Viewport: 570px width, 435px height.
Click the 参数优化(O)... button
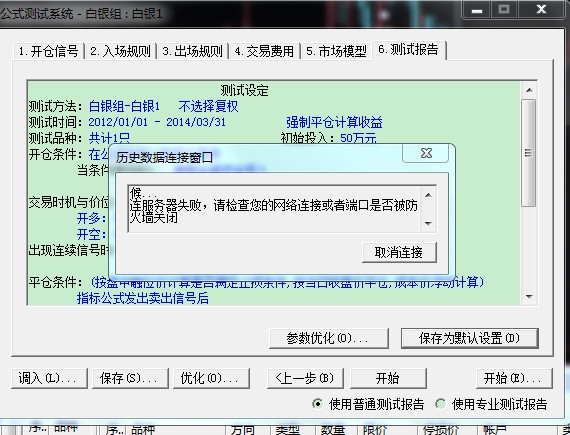click(x=329, y=338)
